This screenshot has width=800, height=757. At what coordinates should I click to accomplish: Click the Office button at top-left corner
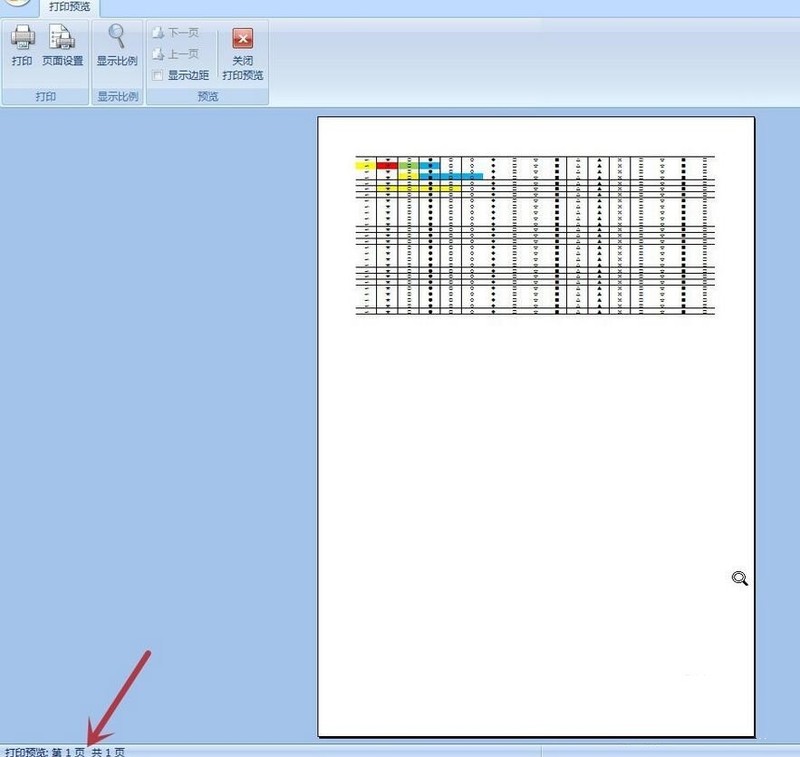[x=17, y=4]
